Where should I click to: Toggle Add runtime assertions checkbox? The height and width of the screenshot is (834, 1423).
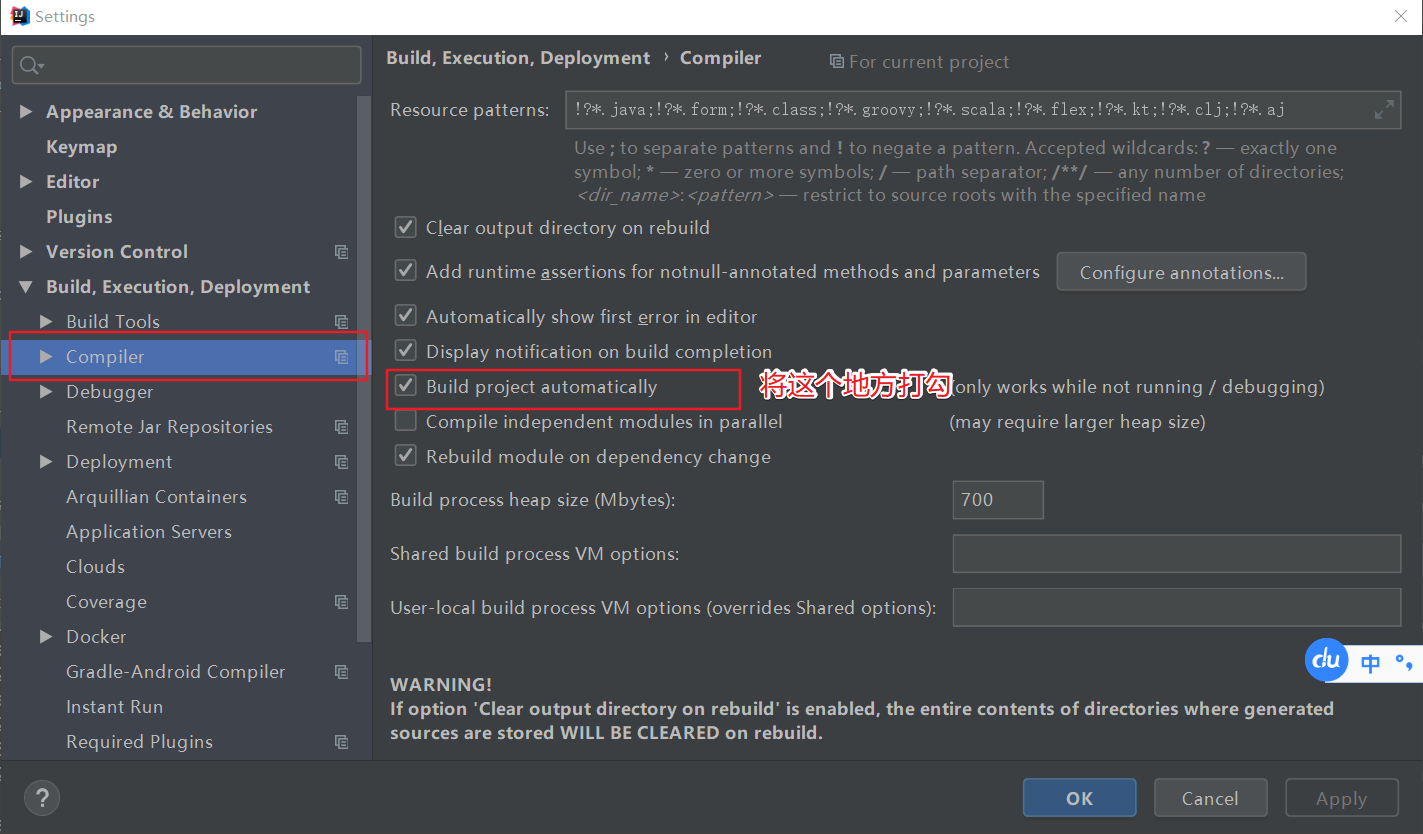point(405,271)
